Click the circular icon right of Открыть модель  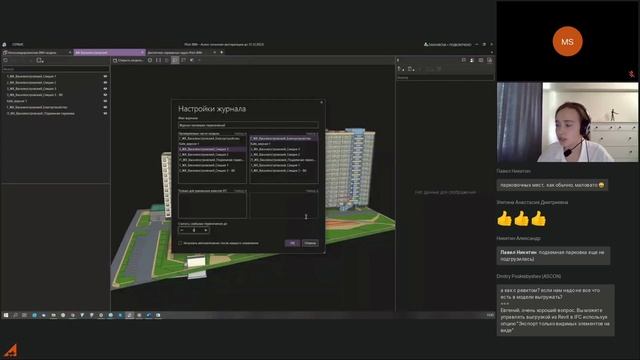[x=150, y=60]
